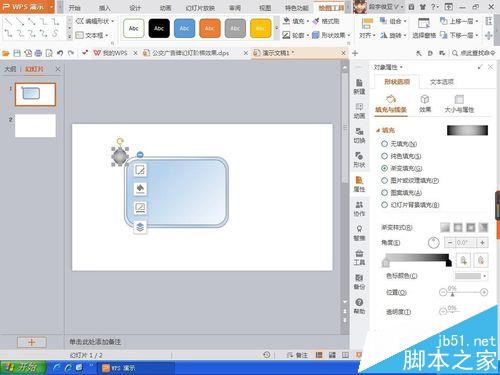Open the 动画 sidebar panel

[x=359, y=111]
